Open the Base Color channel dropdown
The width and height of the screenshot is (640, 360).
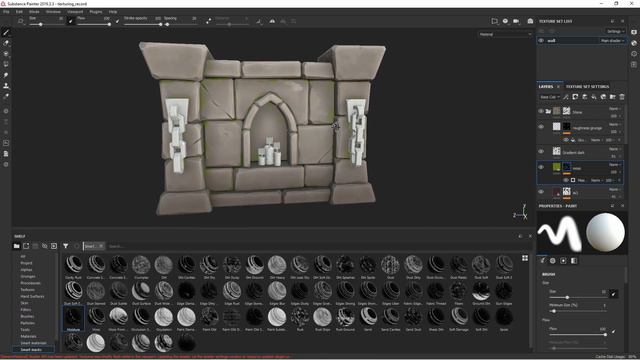[550, 97]
